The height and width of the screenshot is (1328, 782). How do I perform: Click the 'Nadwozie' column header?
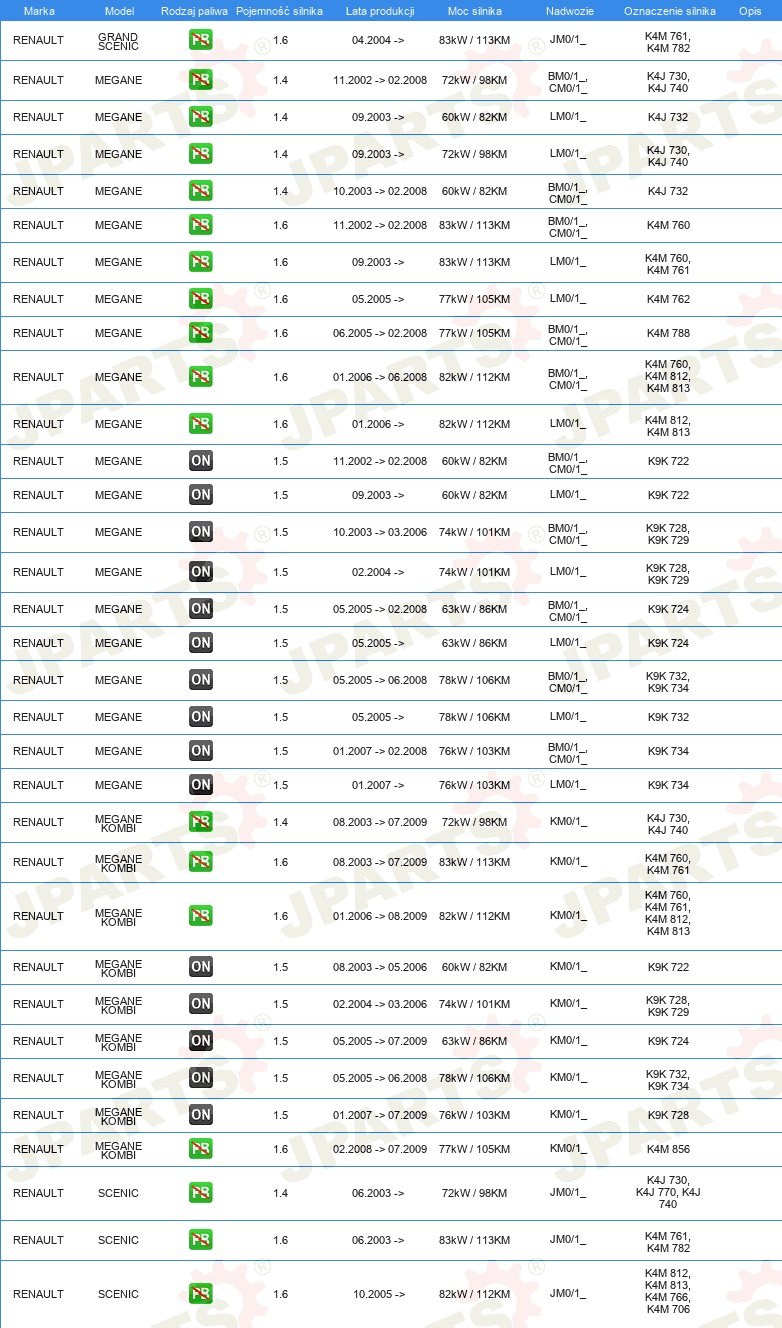pos(568,11)
